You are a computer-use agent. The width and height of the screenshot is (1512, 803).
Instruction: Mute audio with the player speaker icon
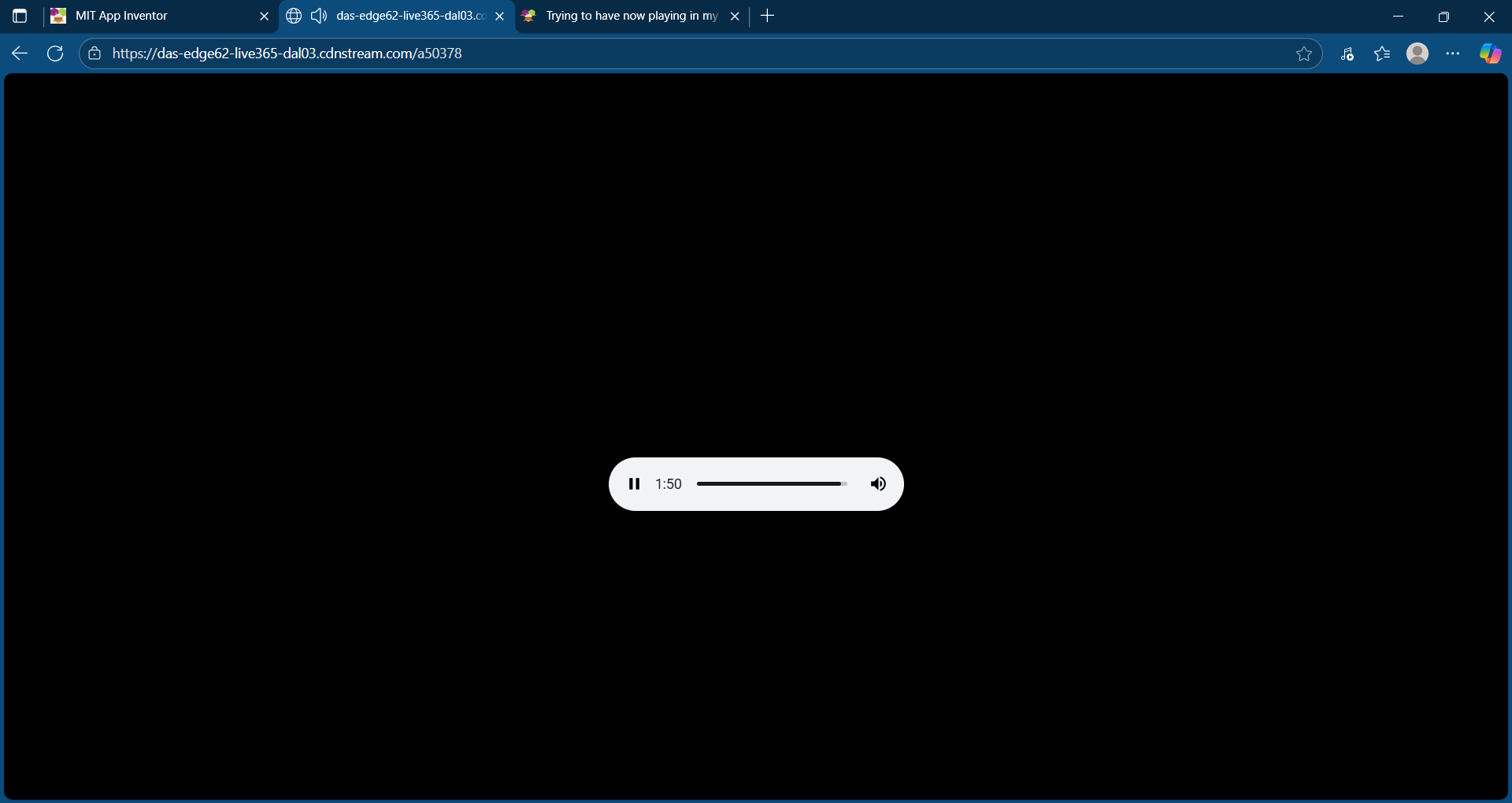pyautogui.click(x=878, y=484)
